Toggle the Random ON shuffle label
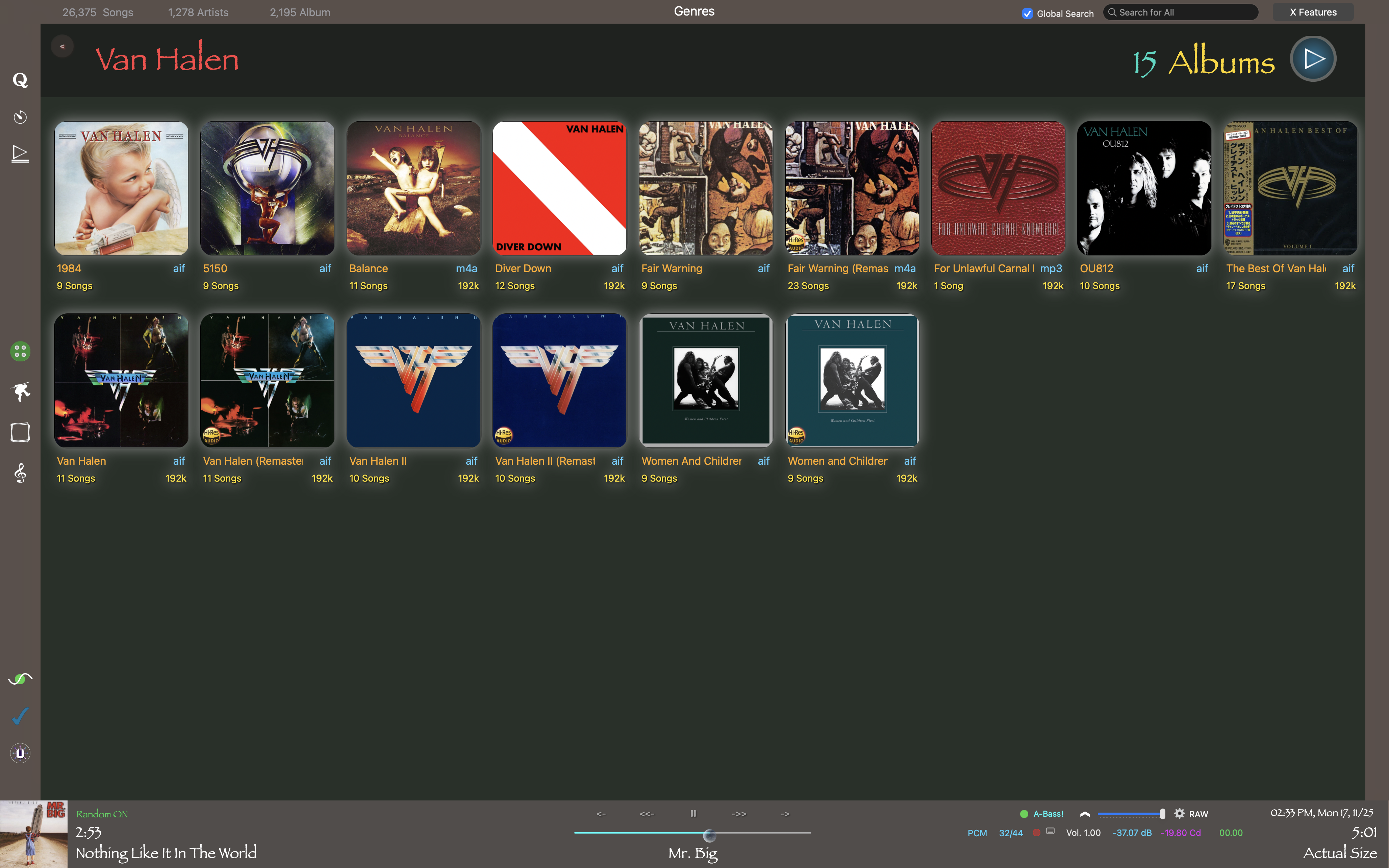Screen dimensions: 1389x868 pos(102,814)
